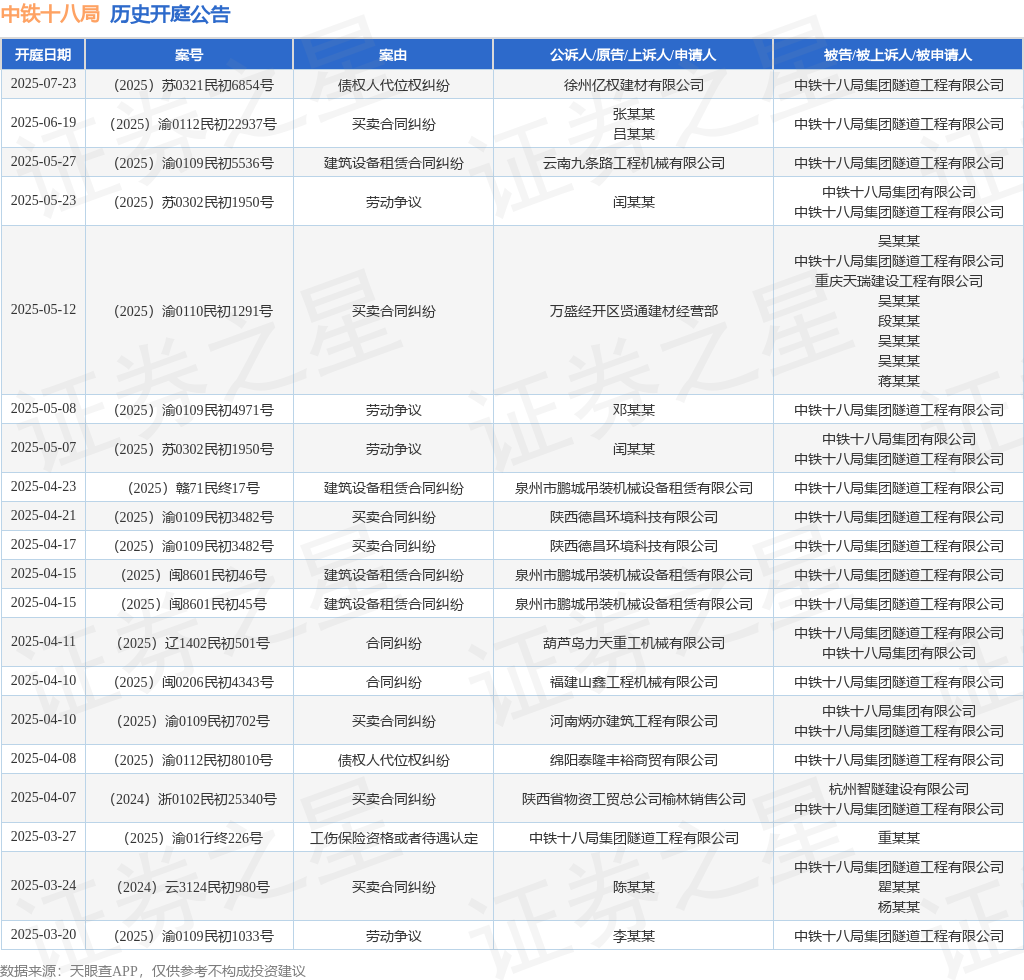This screenshot has height=980, width=1024.
Task: Select case number （2025）渝01行终226号
Action: tap(189, 838)
